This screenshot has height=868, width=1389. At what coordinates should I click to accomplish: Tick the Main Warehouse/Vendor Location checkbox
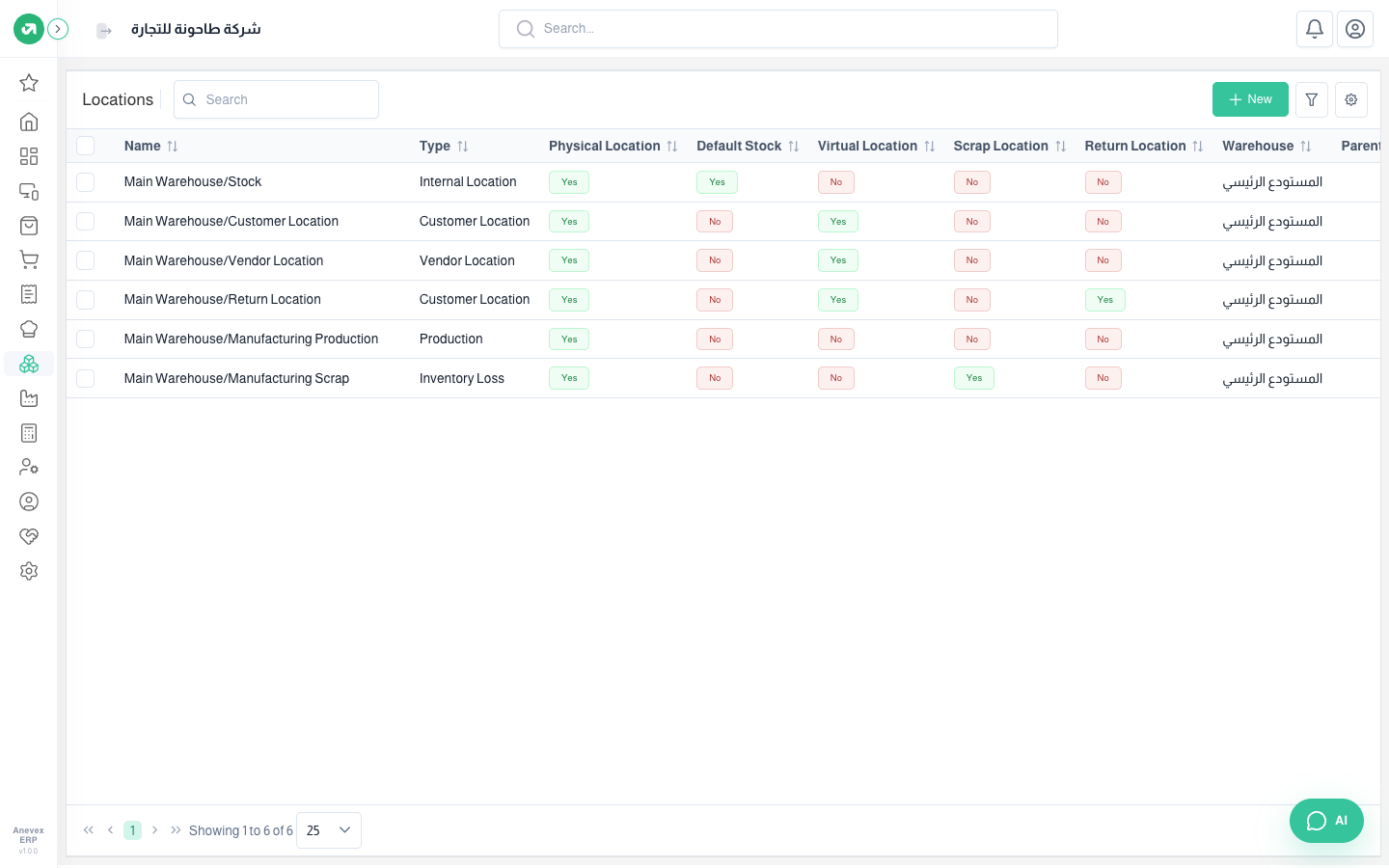[x=86, y=260]
